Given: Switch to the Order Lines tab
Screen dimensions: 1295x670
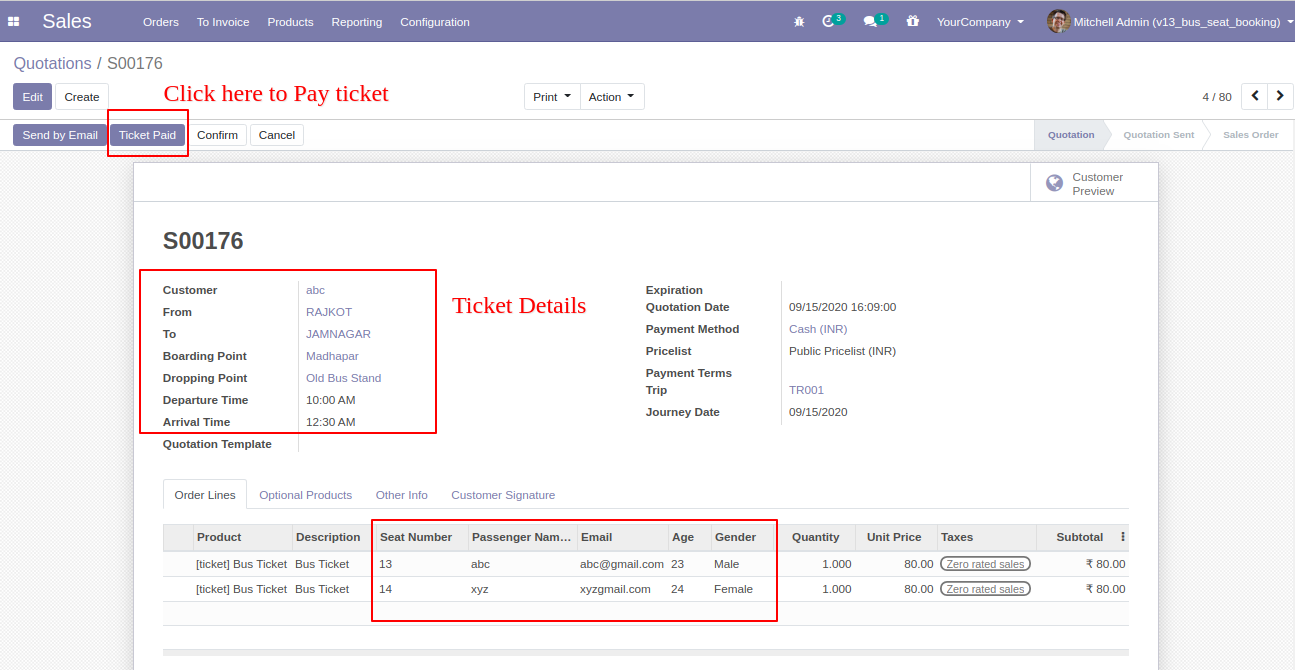Looking at the screenshot, I should (x=205, y=495).
